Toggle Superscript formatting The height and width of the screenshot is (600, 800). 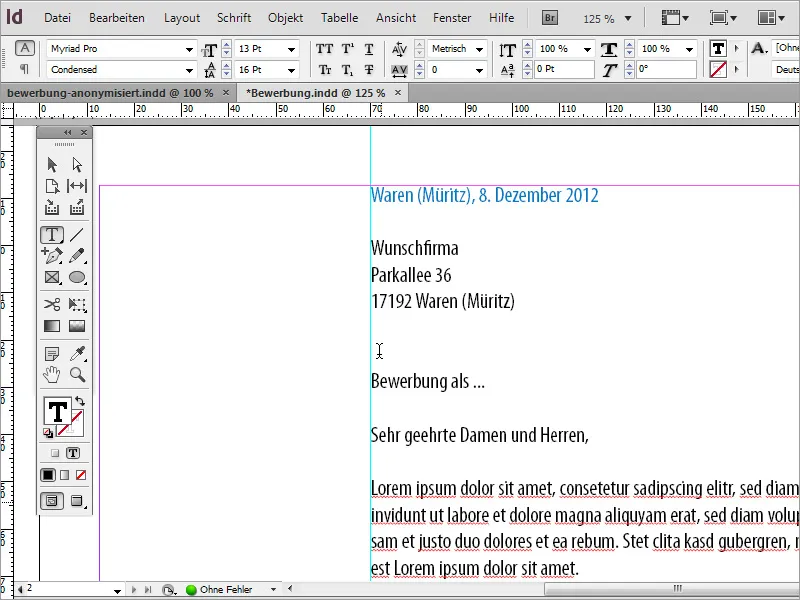coord(347,49)
